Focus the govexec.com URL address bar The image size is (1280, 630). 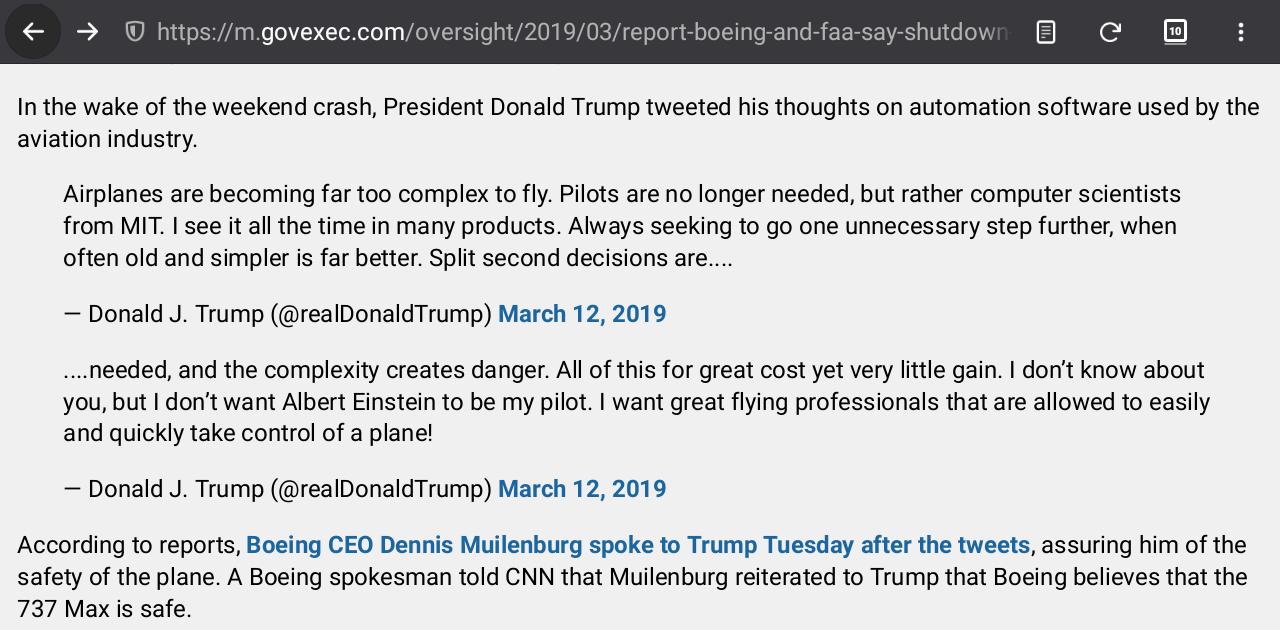coord(580,32)
